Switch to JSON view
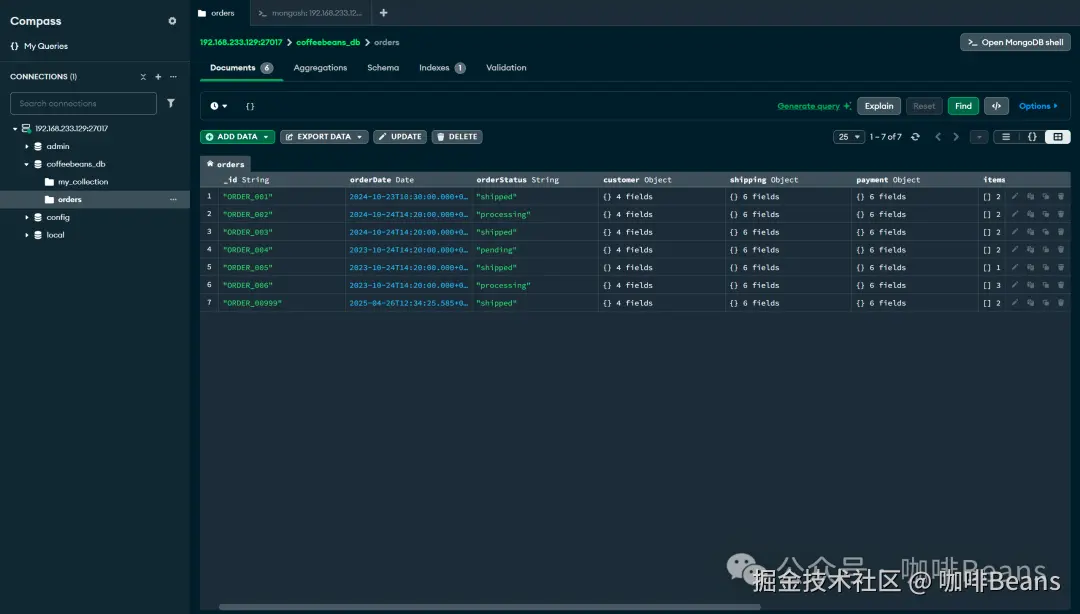Viewport: 1080px width, 614px height. click(1032, 137)
